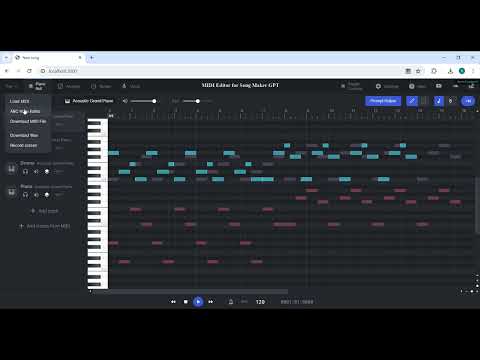Click the horizontal scrollbar under piano roll
The width and height of the screenshot is (480, 360).
point(190,292)
